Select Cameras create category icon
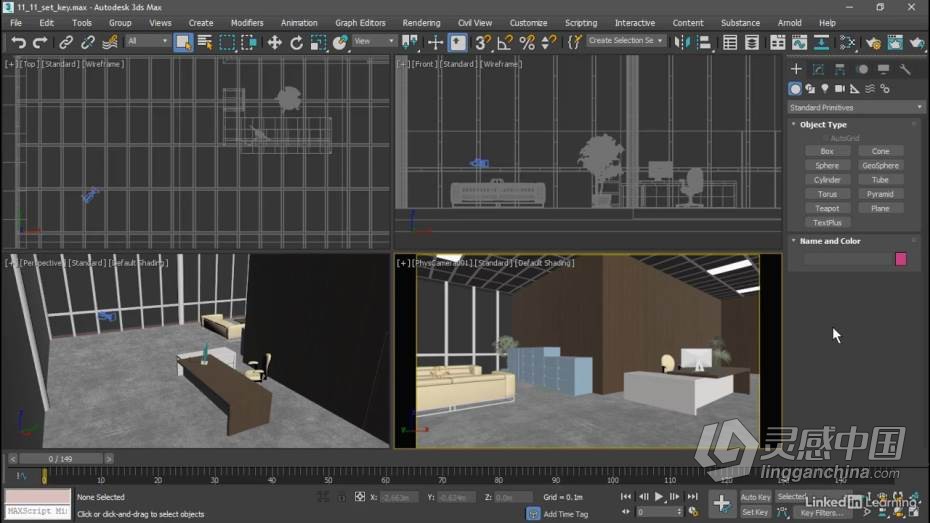 pyautogui.click(x=840, y=88)
